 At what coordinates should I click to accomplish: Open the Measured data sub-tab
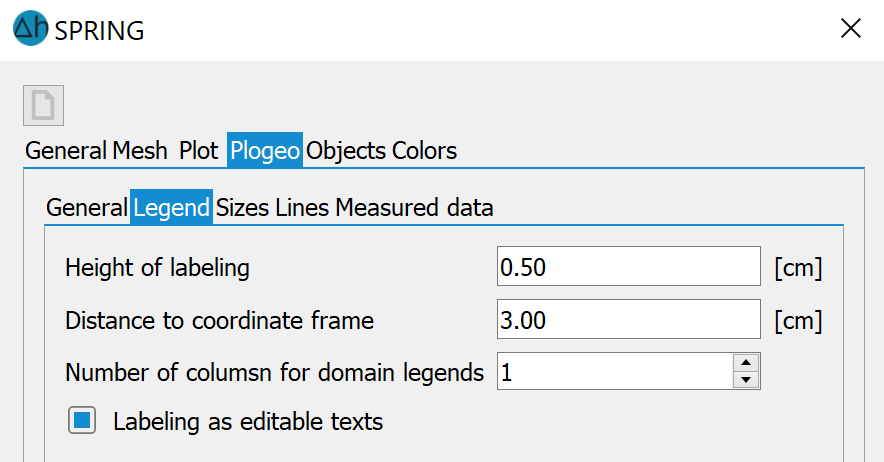(414, 208)
